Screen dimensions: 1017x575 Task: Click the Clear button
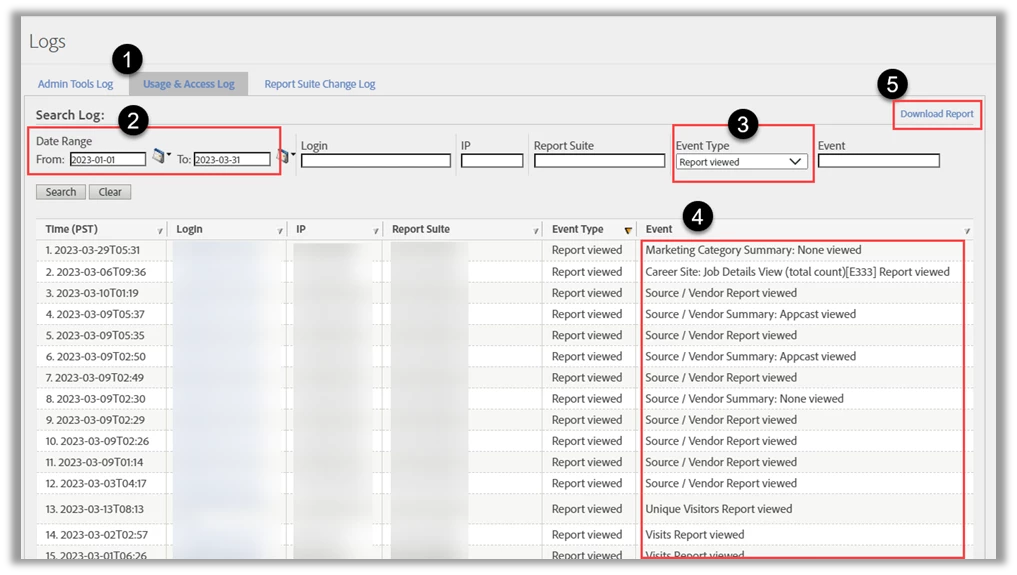pyautogui.click(x=110, y=192)
